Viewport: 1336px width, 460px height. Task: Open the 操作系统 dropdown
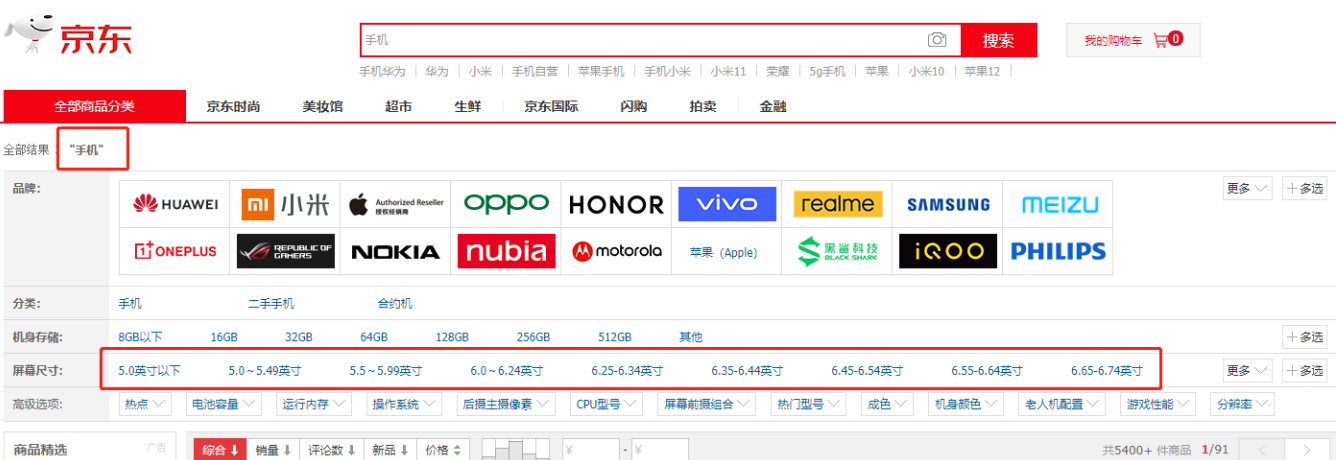pyautogui.click(x=405, y=404)
